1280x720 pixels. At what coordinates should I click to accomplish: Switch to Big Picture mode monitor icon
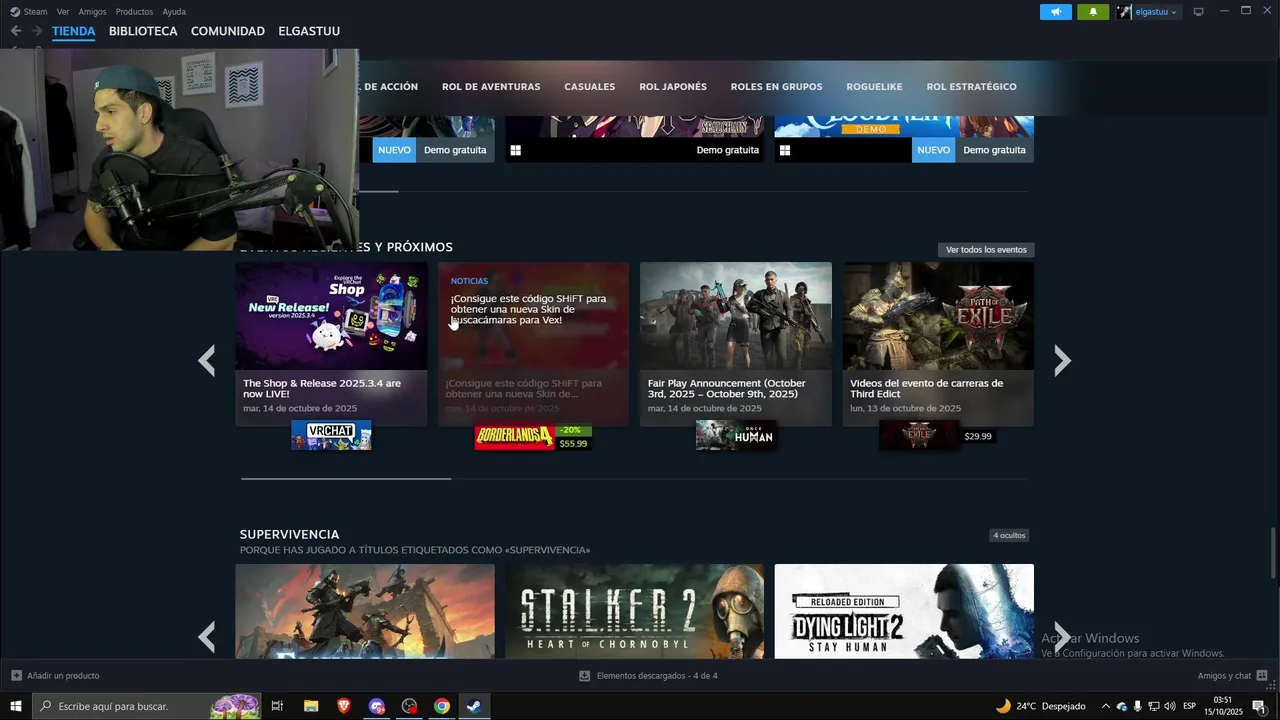(x=1198, y=12)
